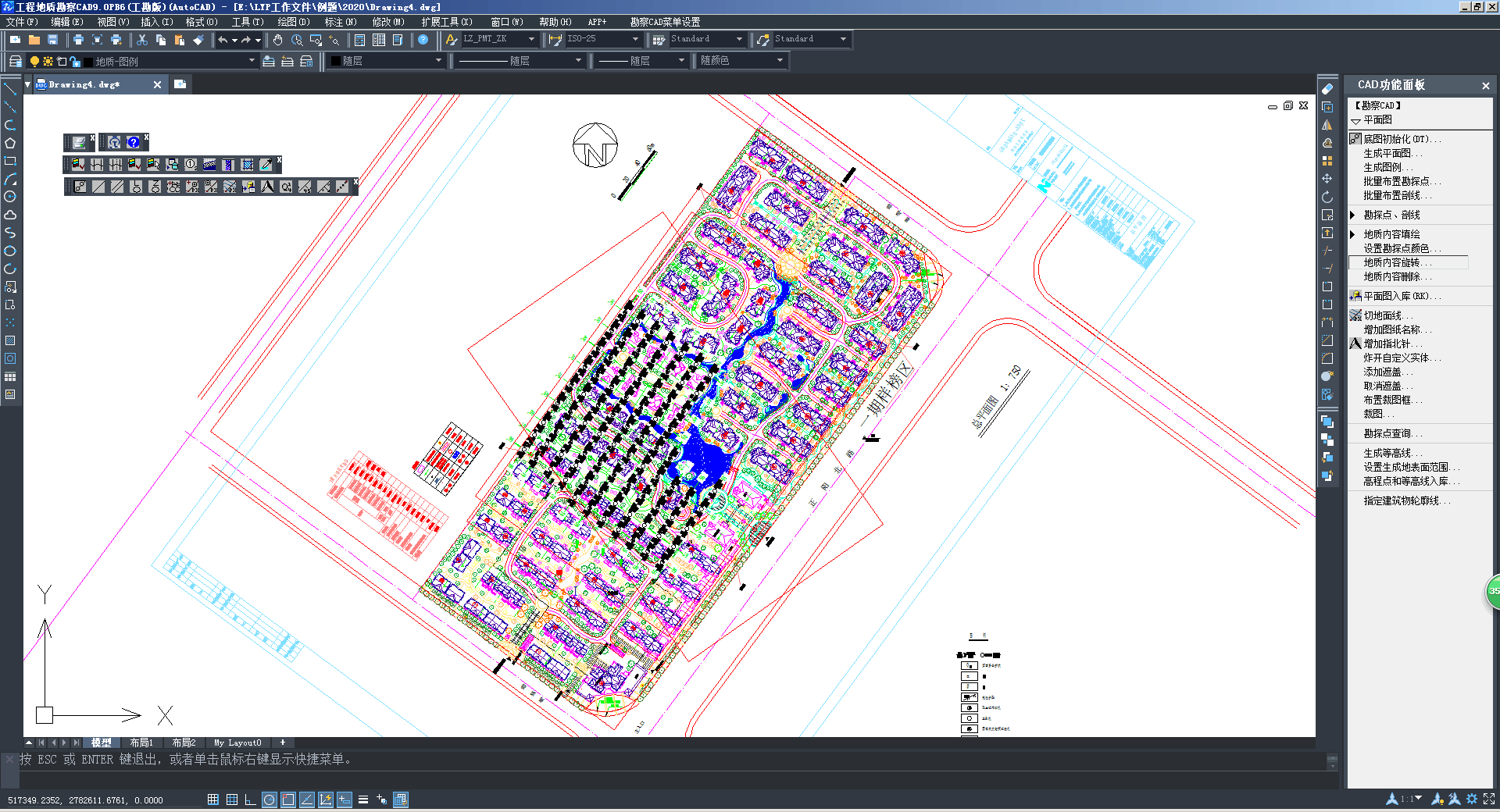
Task: Click 生成平面图 in CAD panel
Action: coord(1391,153)
